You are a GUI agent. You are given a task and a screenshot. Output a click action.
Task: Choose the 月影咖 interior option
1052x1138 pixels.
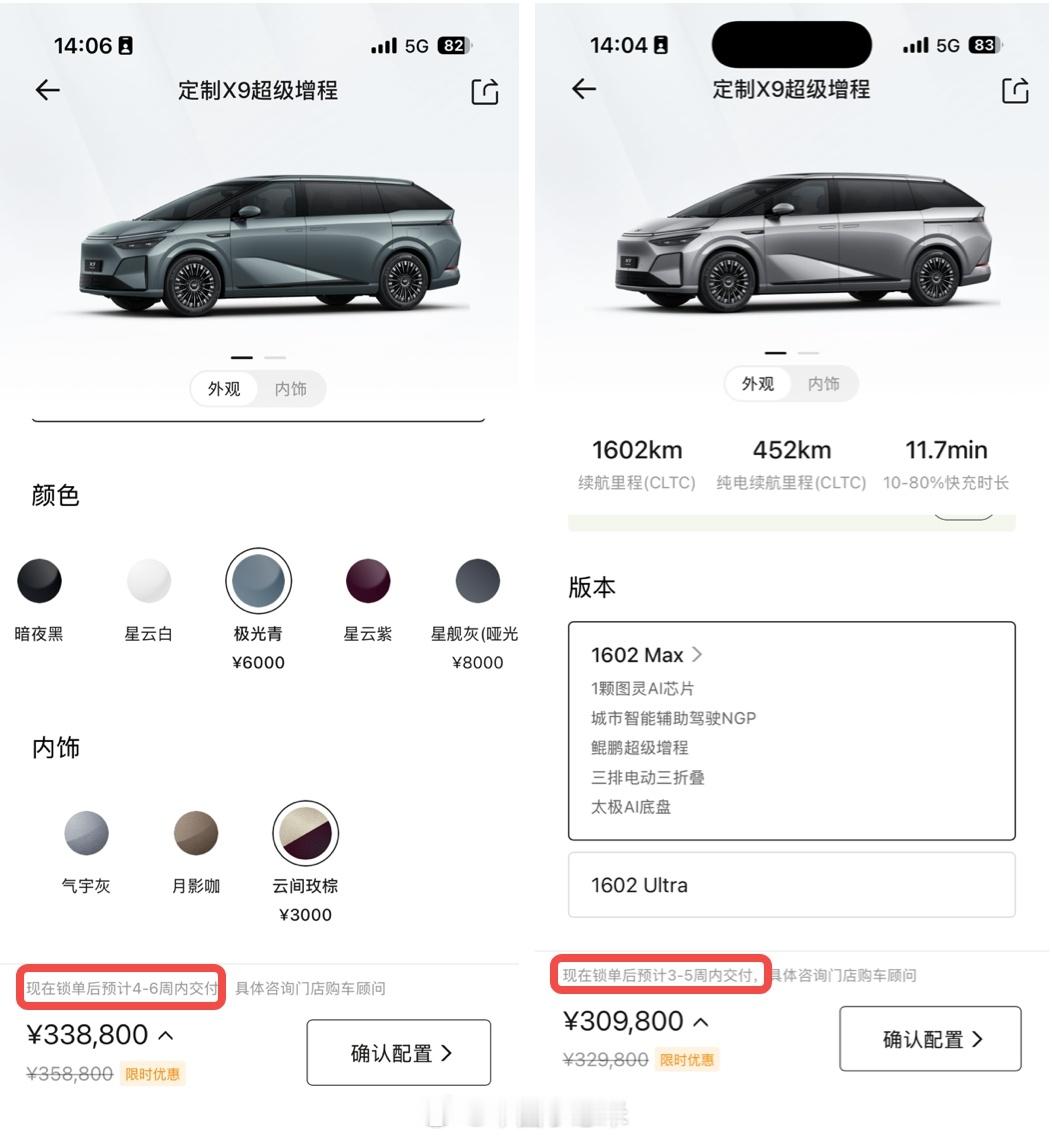pos(196,832)
